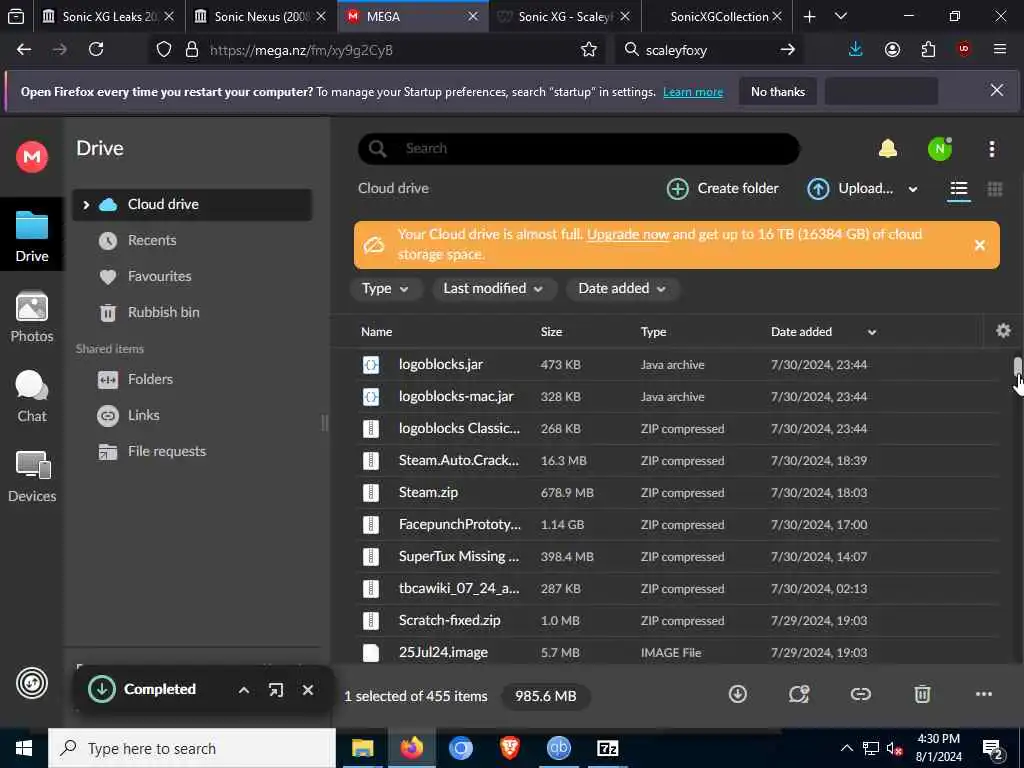Open the Drive section in sidebar
Screen dimensions: 1024x768
click(x=31, y=235)
